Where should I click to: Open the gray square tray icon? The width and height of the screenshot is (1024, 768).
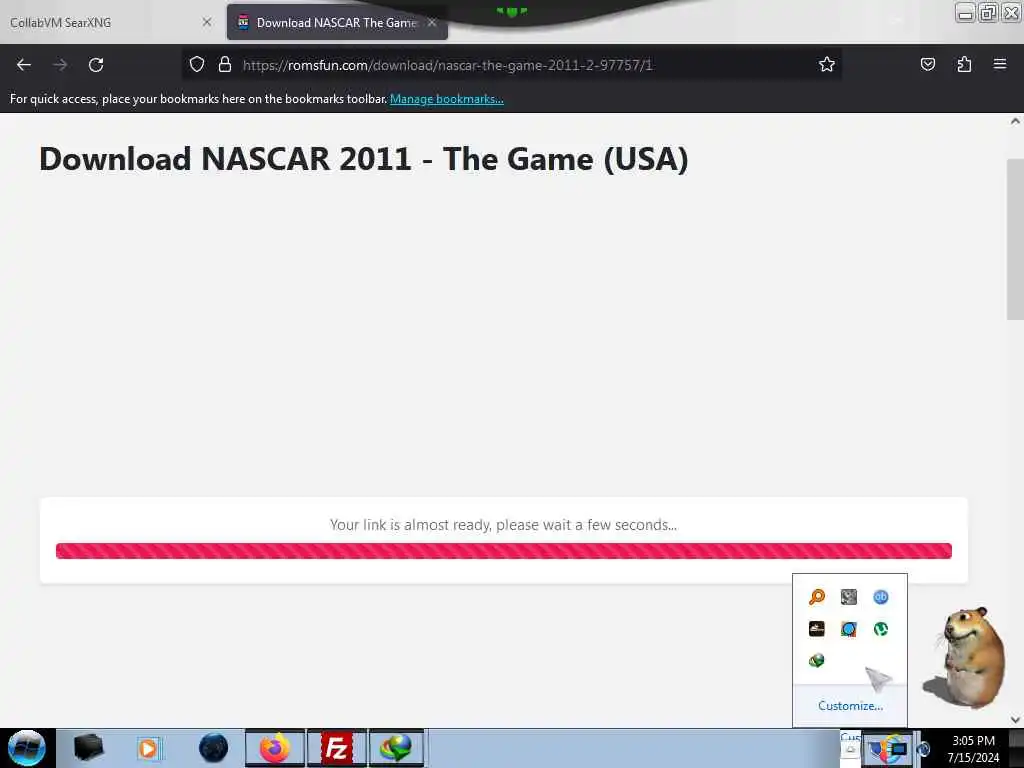pyautogui.click(x=848, y=597)
